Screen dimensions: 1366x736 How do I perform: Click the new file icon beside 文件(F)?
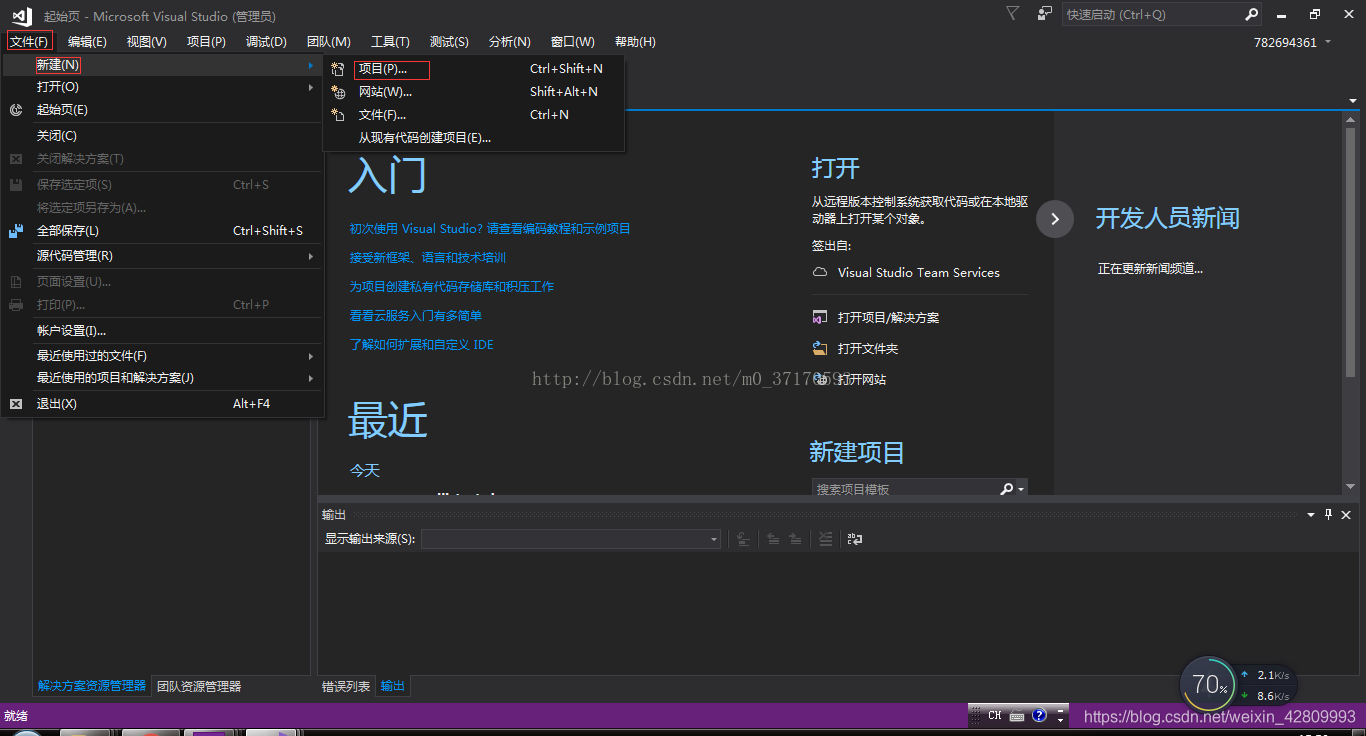pos(338,115)
